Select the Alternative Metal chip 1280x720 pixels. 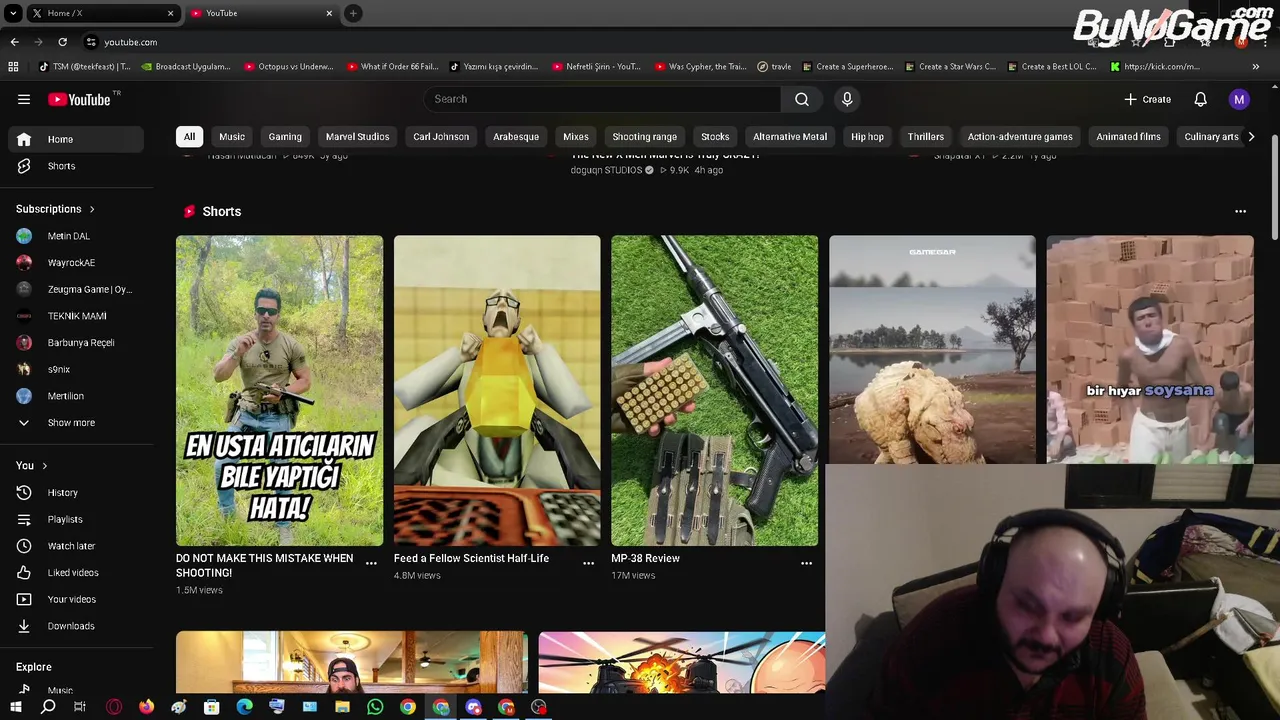coord(790,137)
